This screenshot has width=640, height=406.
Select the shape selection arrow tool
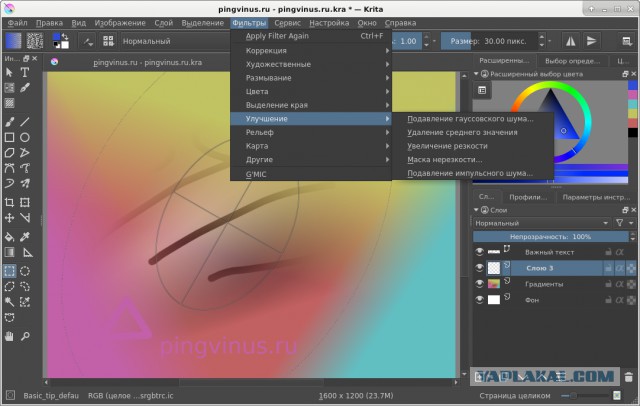pos(9,72)
